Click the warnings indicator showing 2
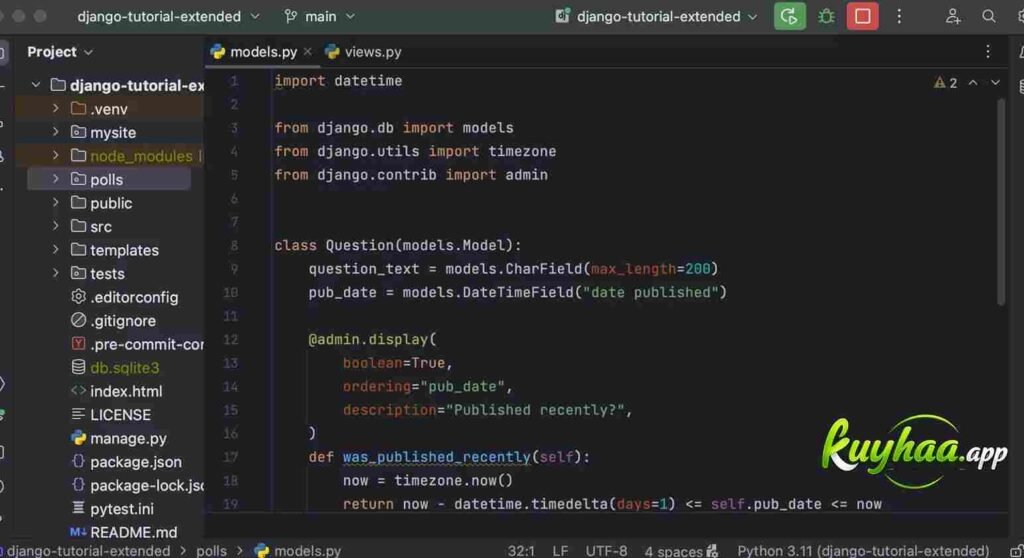The height and width of the screenshot is (558, 1024). coord(945,83)
